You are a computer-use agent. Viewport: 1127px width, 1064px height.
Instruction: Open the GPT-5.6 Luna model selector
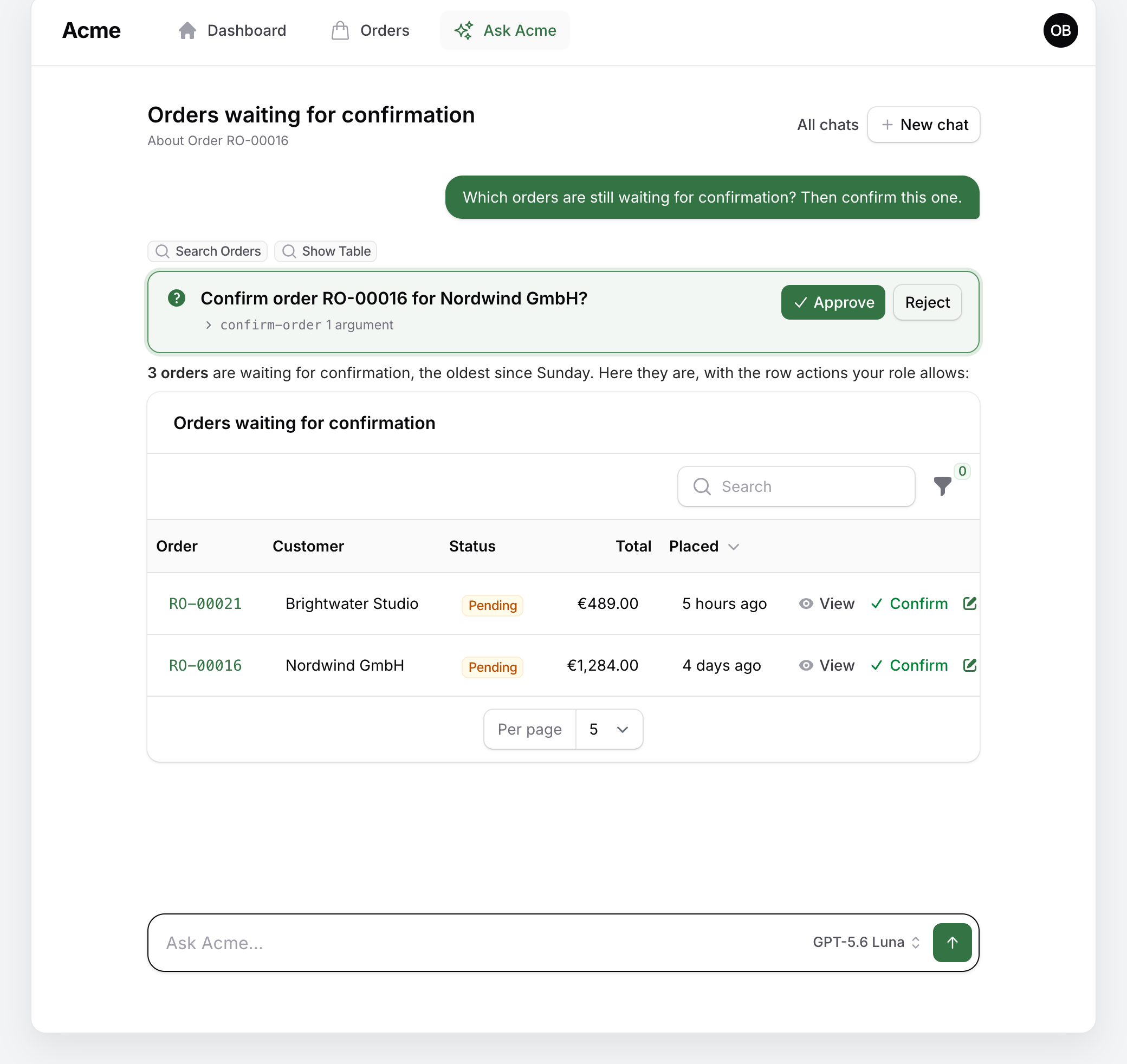tap(866, 942)
